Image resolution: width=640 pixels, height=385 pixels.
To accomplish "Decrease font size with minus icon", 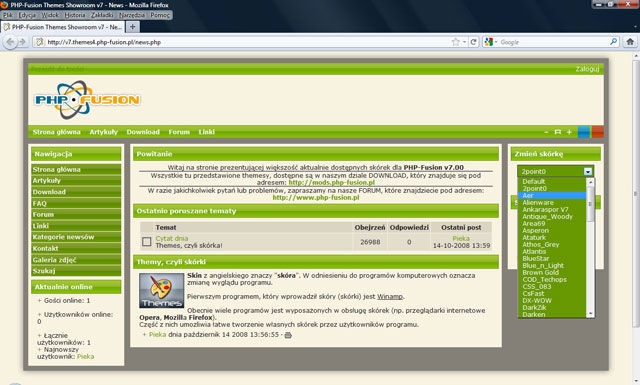I will pos(546,132).
